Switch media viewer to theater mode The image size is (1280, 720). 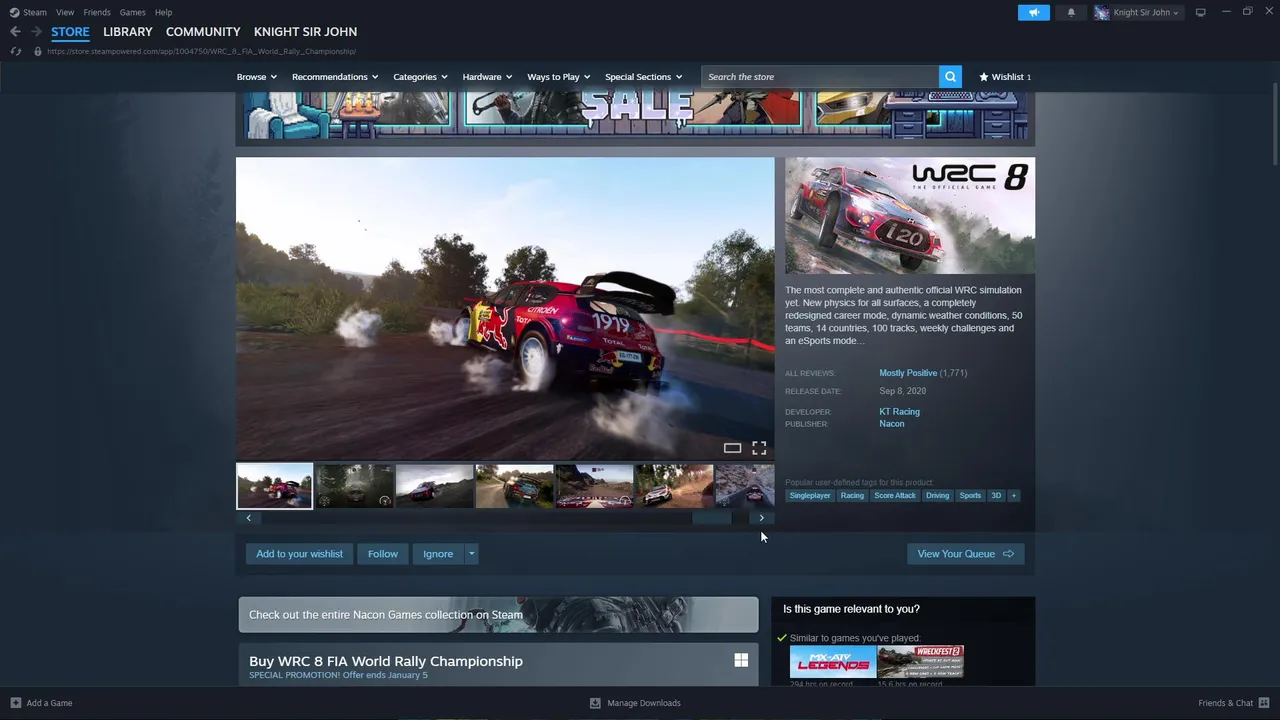point(732,448)
